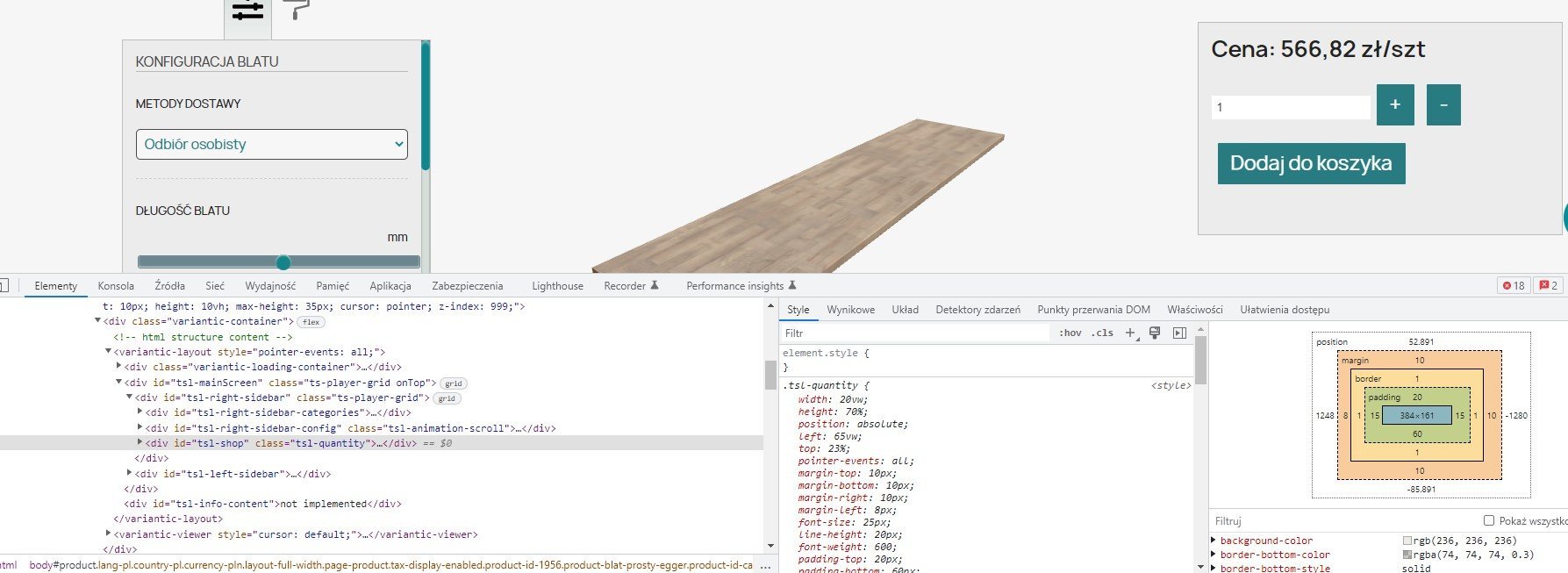Screen dimensions: 1568x573
Task: Toggle the :hov element state button
Action: (1070, 333)
